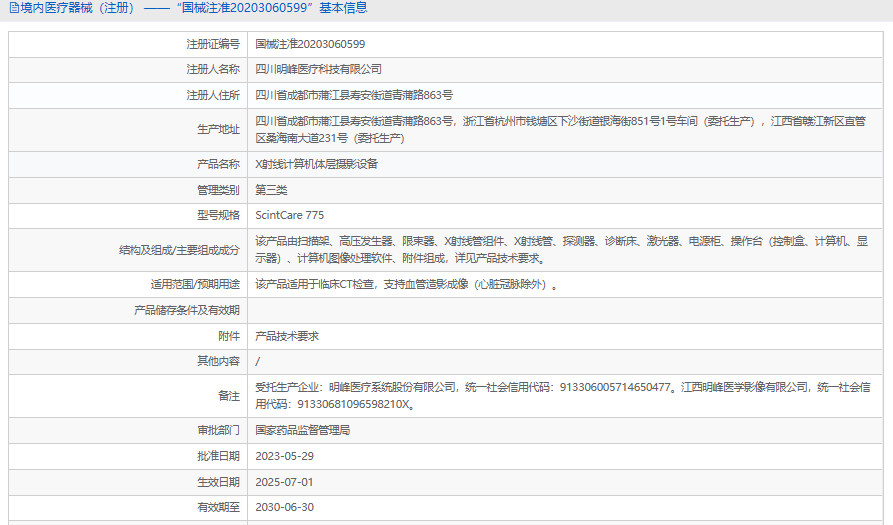Click the 备注 label
The width and height of the screenshot is (893, 525).
(229, 396)
